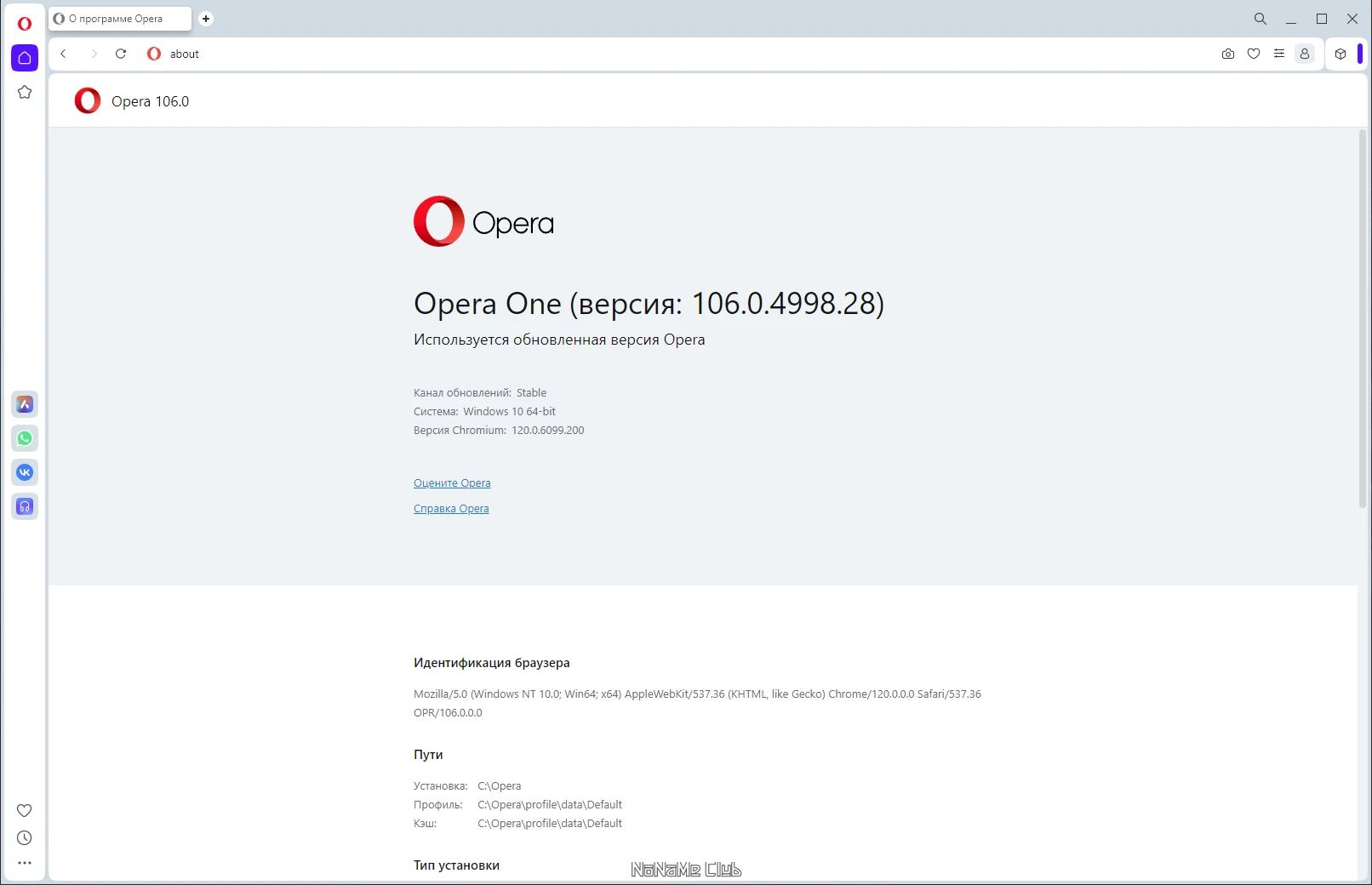Open the Opera main menu logo

click(25, 24)
